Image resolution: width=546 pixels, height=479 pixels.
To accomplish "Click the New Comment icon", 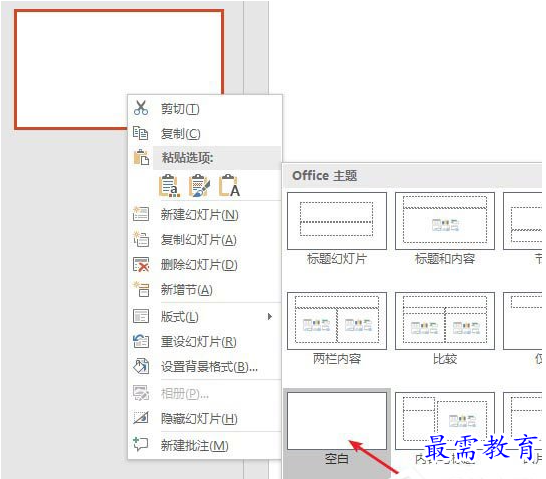I will [x=141, y=445].
